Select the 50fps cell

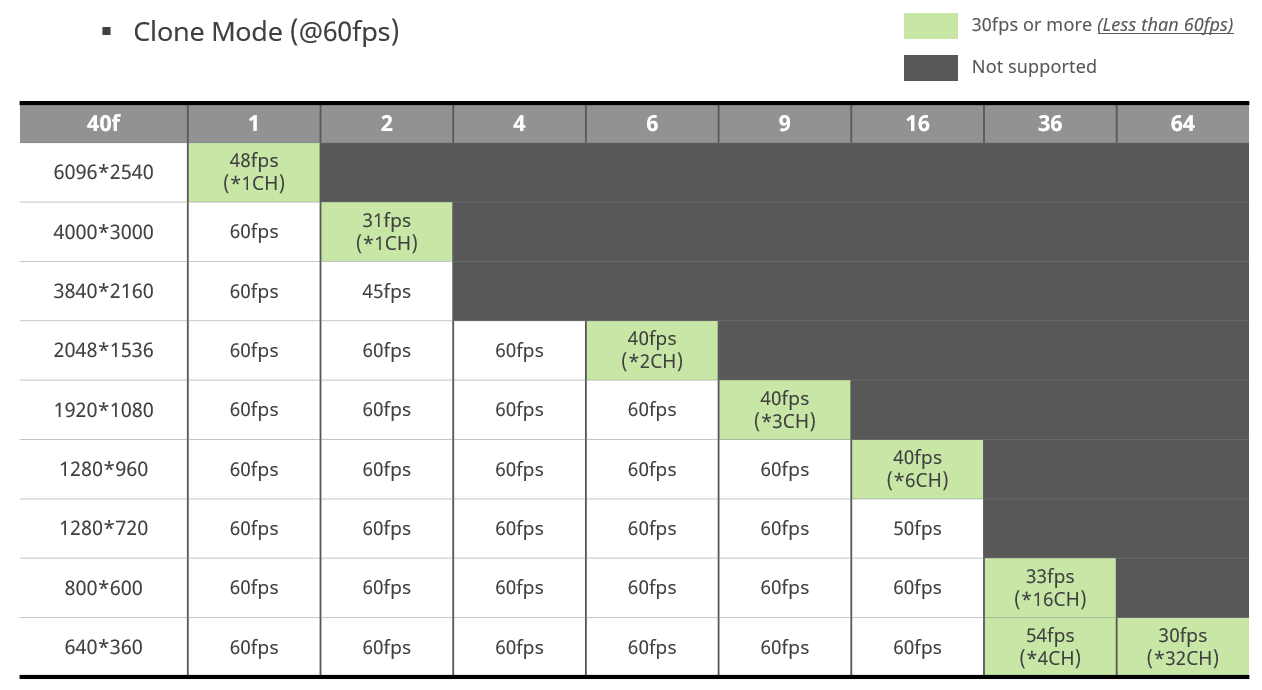(917, 528)
